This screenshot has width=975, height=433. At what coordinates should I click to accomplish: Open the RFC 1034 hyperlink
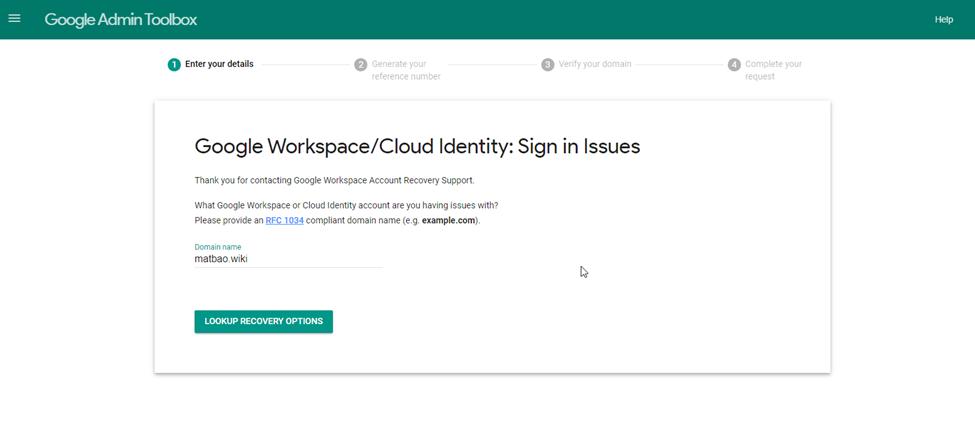pos(285,220)
